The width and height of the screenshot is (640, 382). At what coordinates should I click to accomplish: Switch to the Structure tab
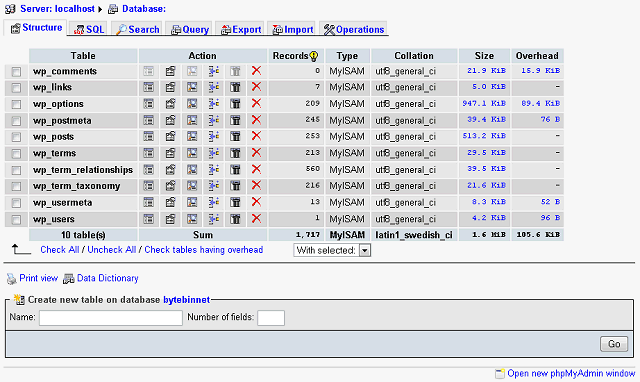click(36, 28)
